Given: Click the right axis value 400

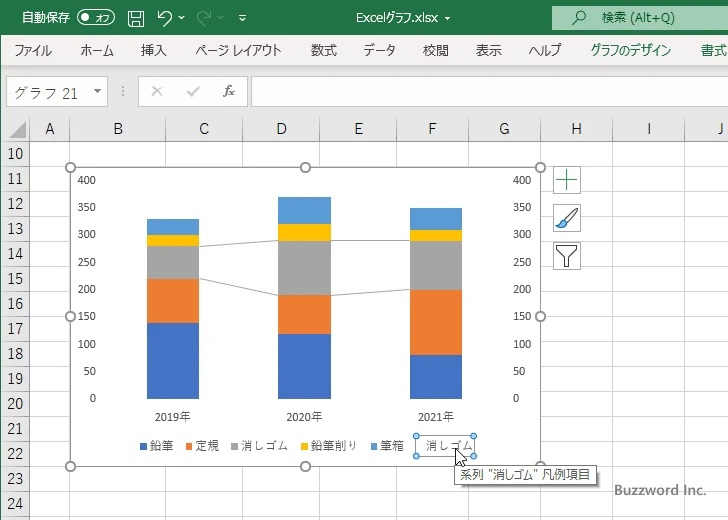Looking at the screenshot, I should point(522,180).
